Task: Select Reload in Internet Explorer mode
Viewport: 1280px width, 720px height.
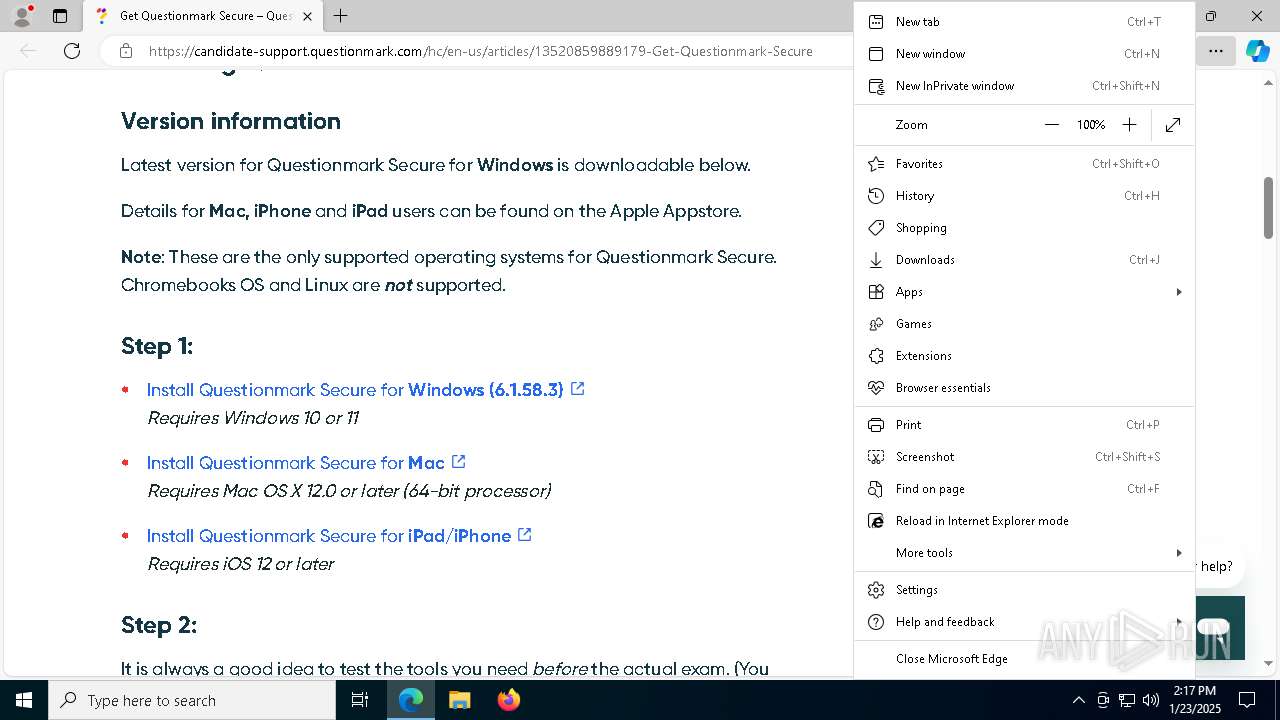Action: click(x=1024, y=521)
